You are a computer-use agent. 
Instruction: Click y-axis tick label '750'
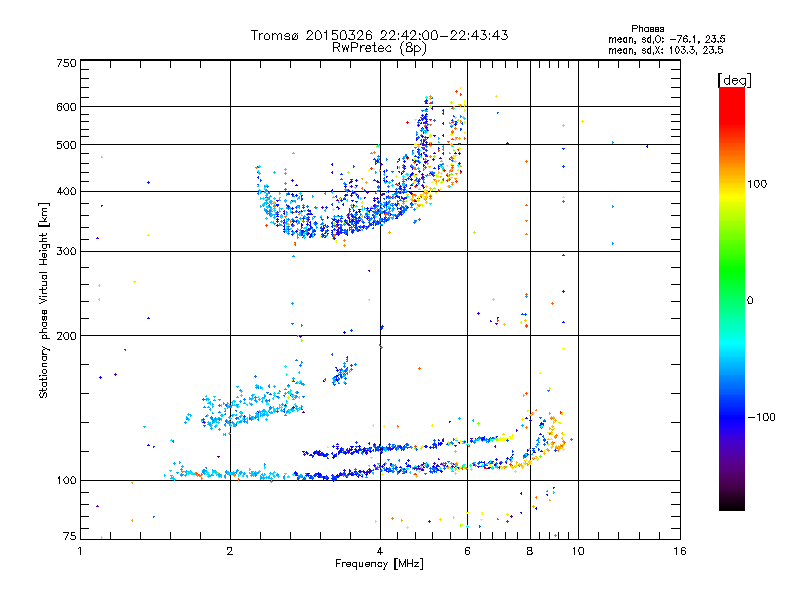click(x=66, y=63)
